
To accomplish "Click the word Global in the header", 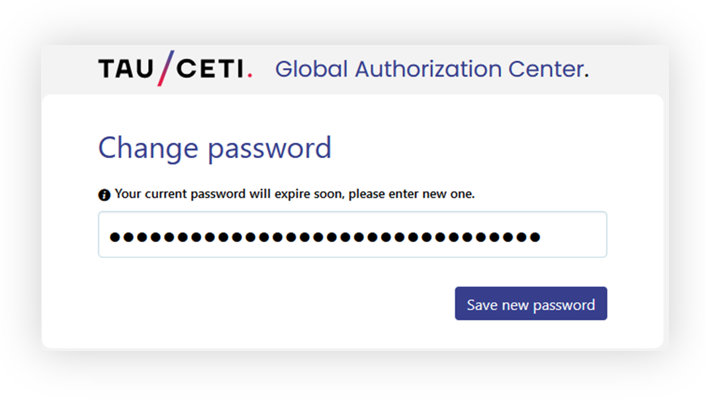I will pos(312,69).
